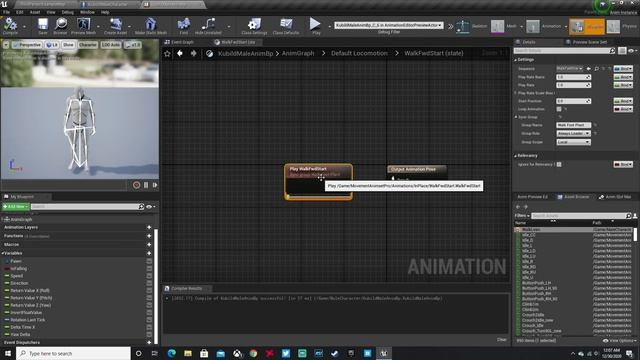Click the favorite star icon in graph breadcrumb bar
Image resolution: width=640 pixels, height=360 pixels.
pos(167,53)
